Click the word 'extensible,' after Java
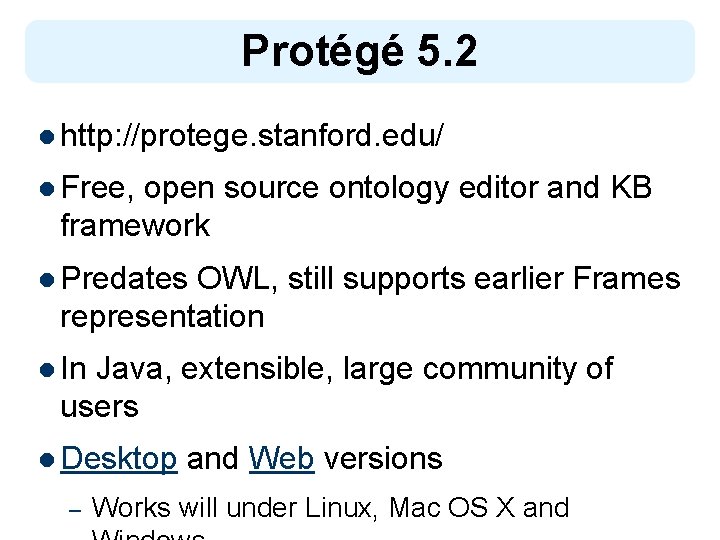Screen dimensions: 720x540 pos(257,369)
